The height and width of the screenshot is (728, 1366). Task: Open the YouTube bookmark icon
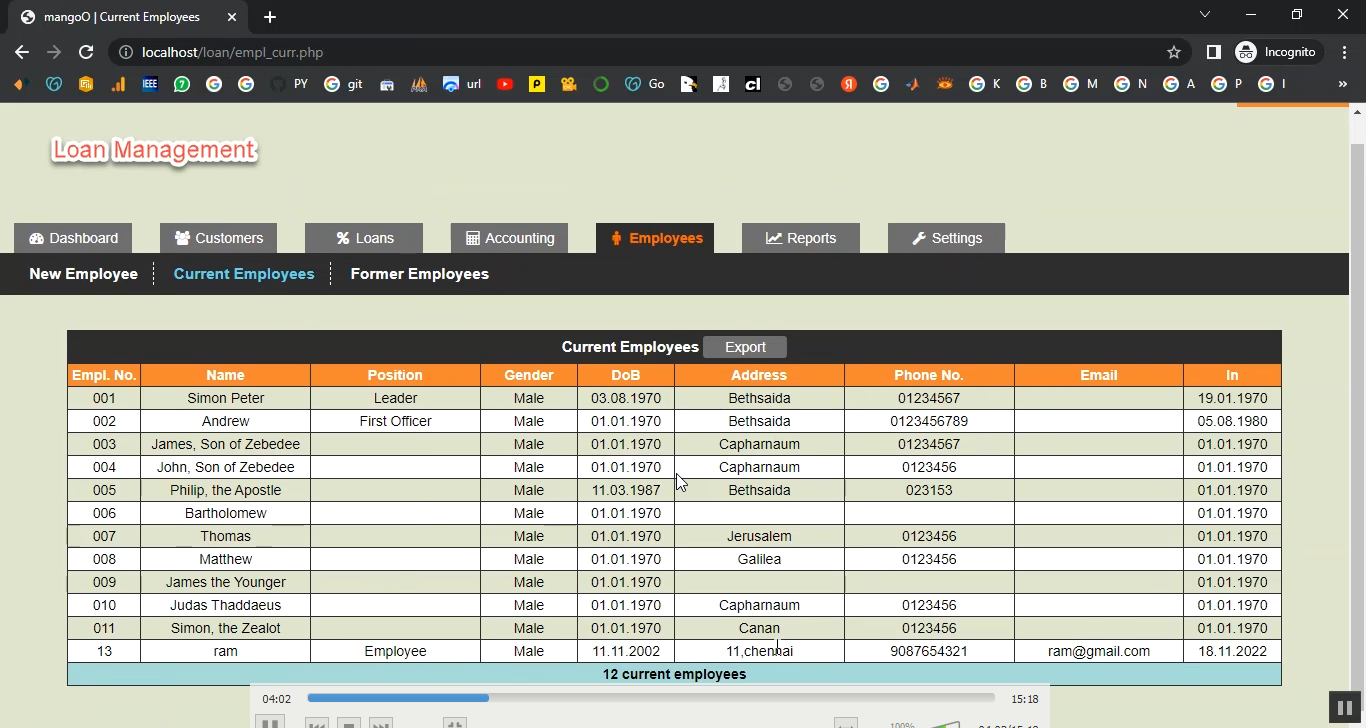[x=505, y=84]
